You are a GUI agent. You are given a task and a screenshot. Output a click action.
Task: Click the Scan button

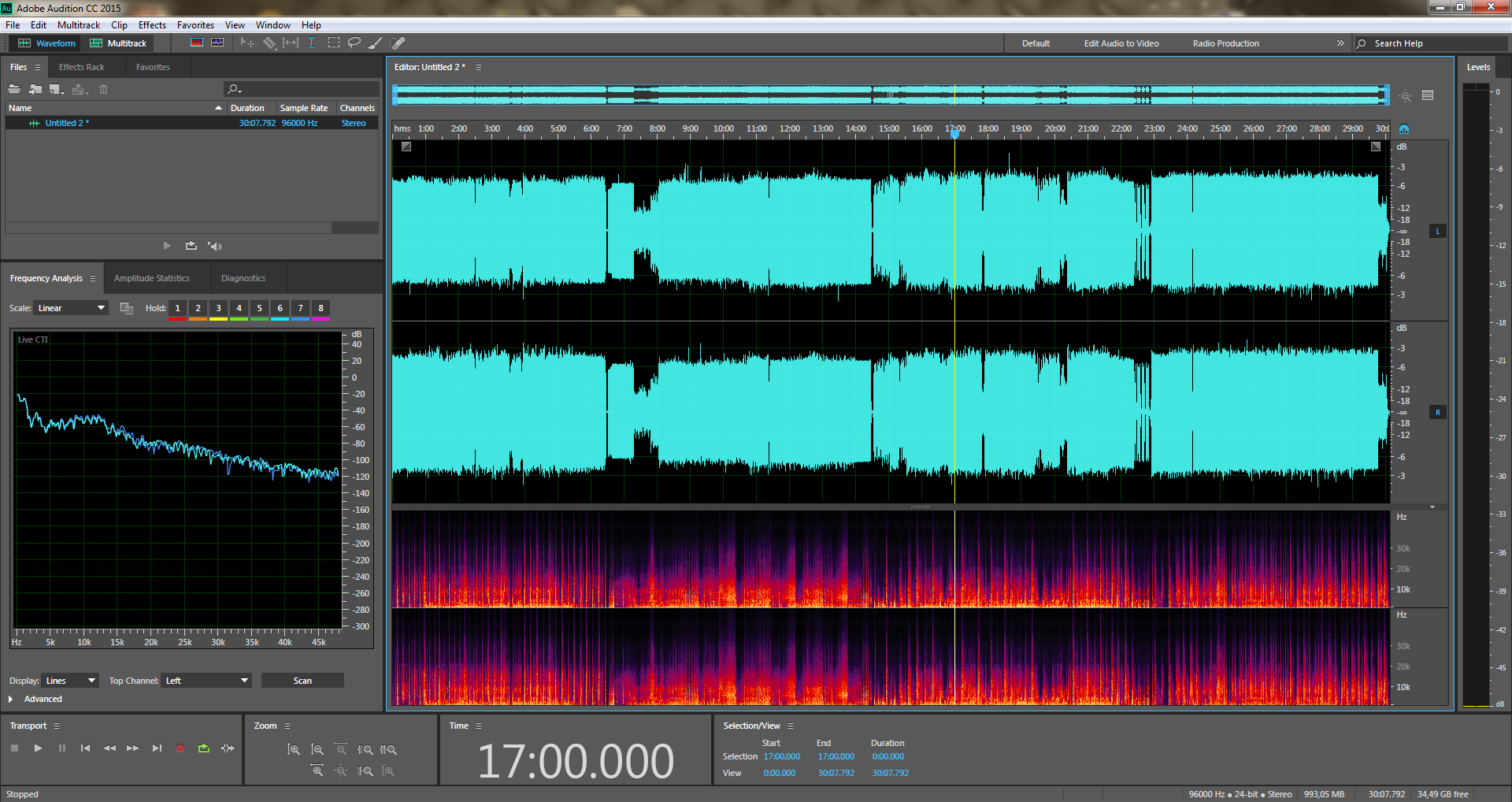pos(302,681)
